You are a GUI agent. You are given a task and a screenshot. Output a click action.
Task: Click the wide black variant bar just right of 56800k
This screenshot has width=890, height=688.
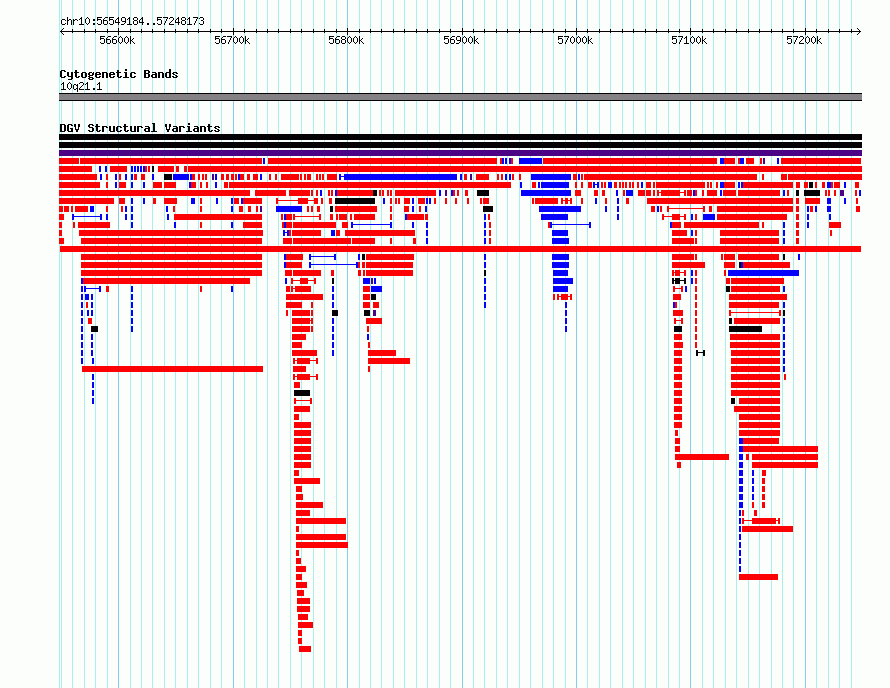point(355,201)
